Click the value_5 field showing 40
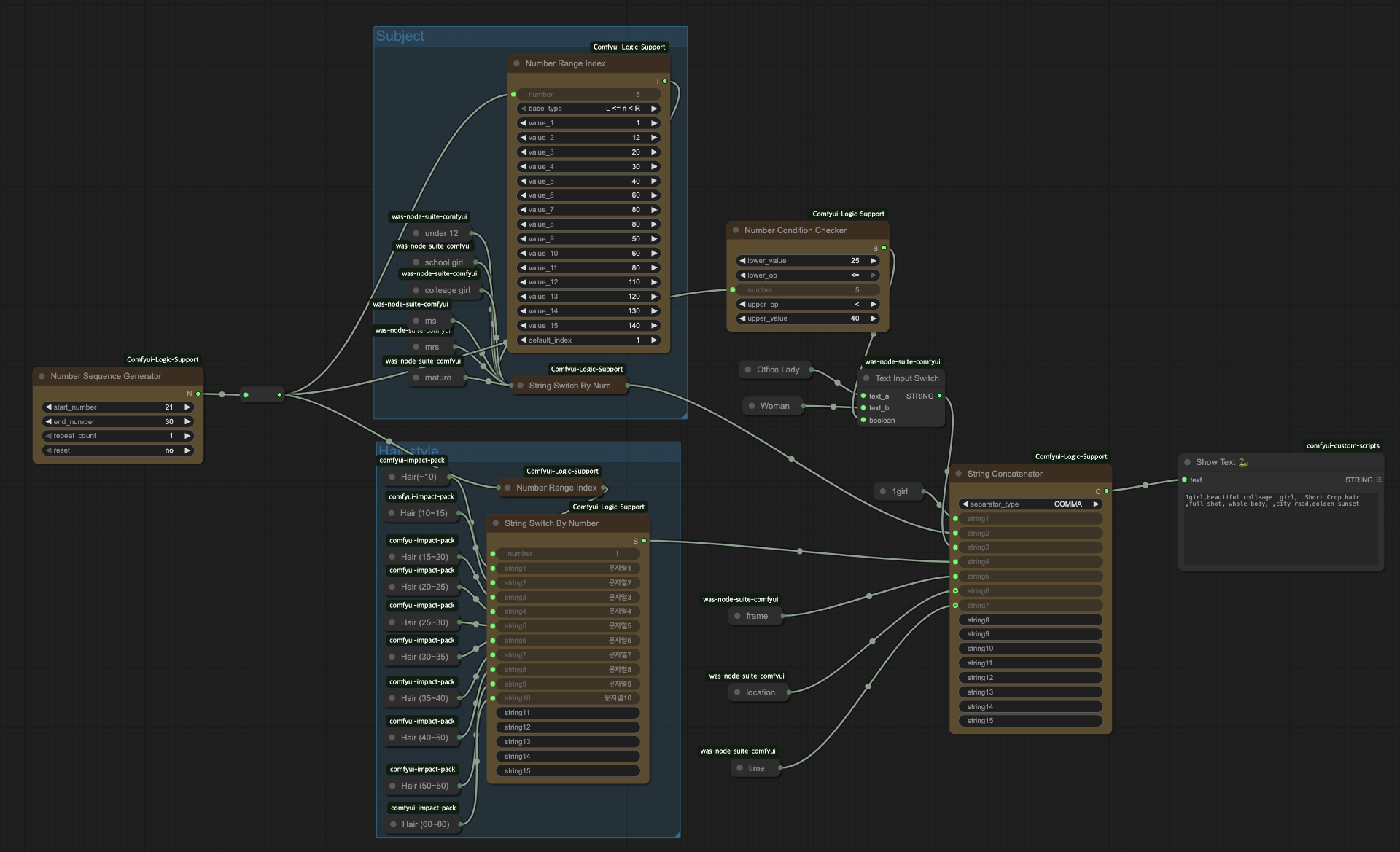The width and height of the screenshot is (1400, 852). click(x=588, y=181)
